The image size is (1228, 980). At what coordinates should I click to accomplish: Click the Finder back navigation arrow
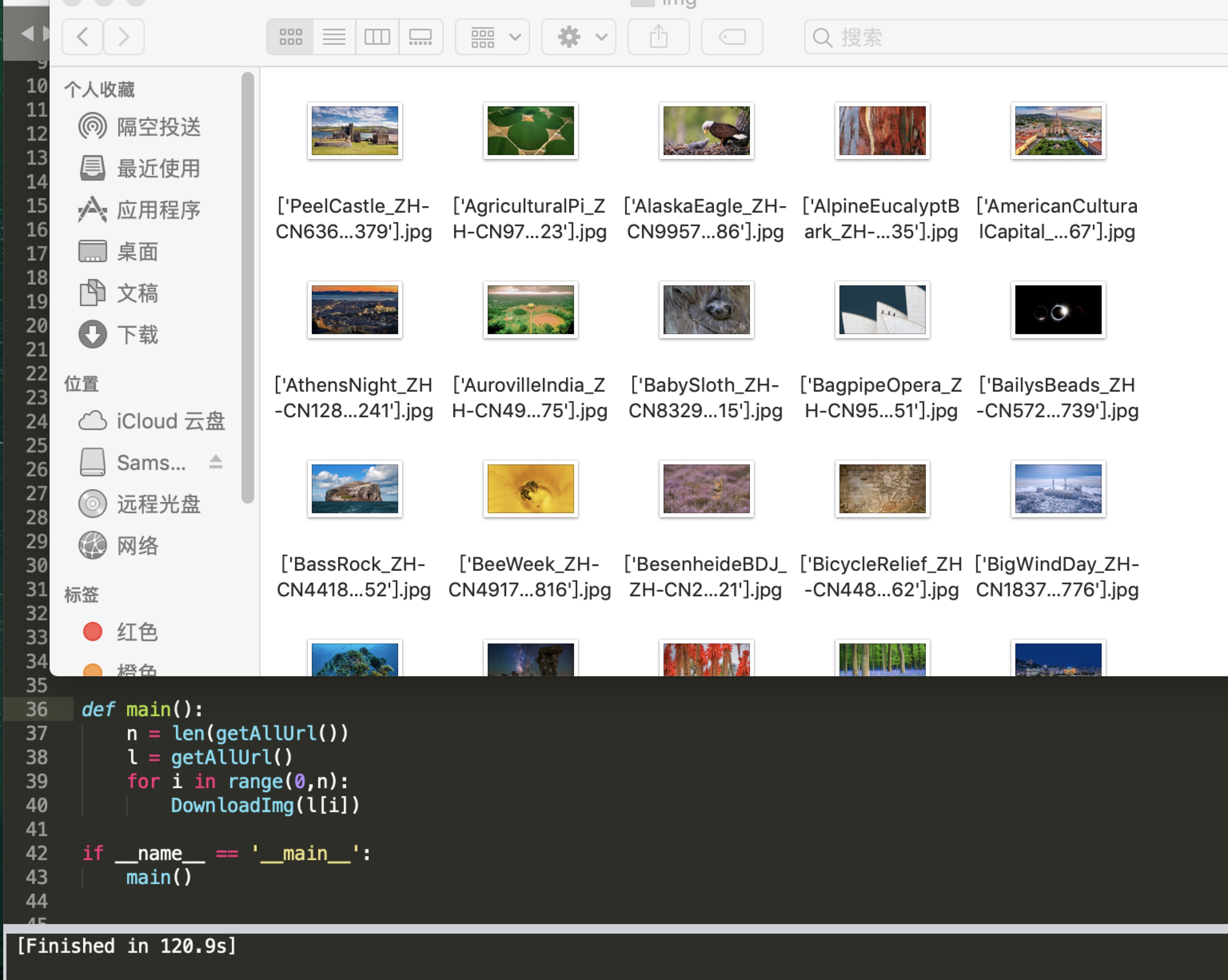point(83,37)
